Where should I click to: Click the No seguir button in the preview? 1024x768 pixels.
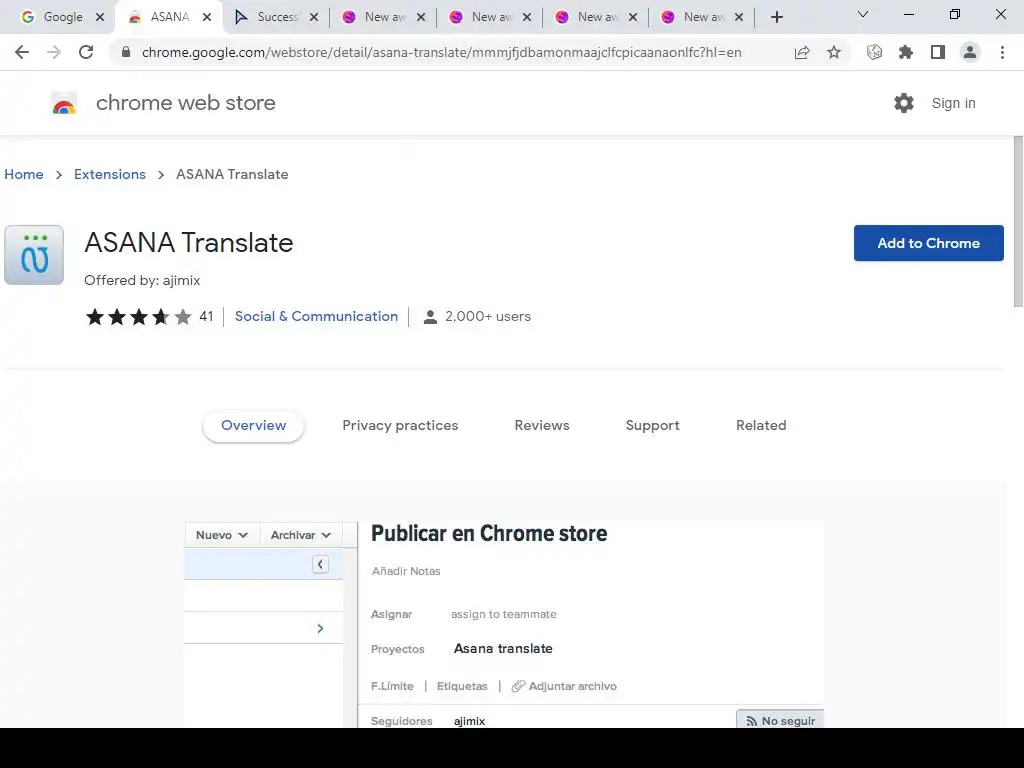pyautogui.click(x=780, y=720)
